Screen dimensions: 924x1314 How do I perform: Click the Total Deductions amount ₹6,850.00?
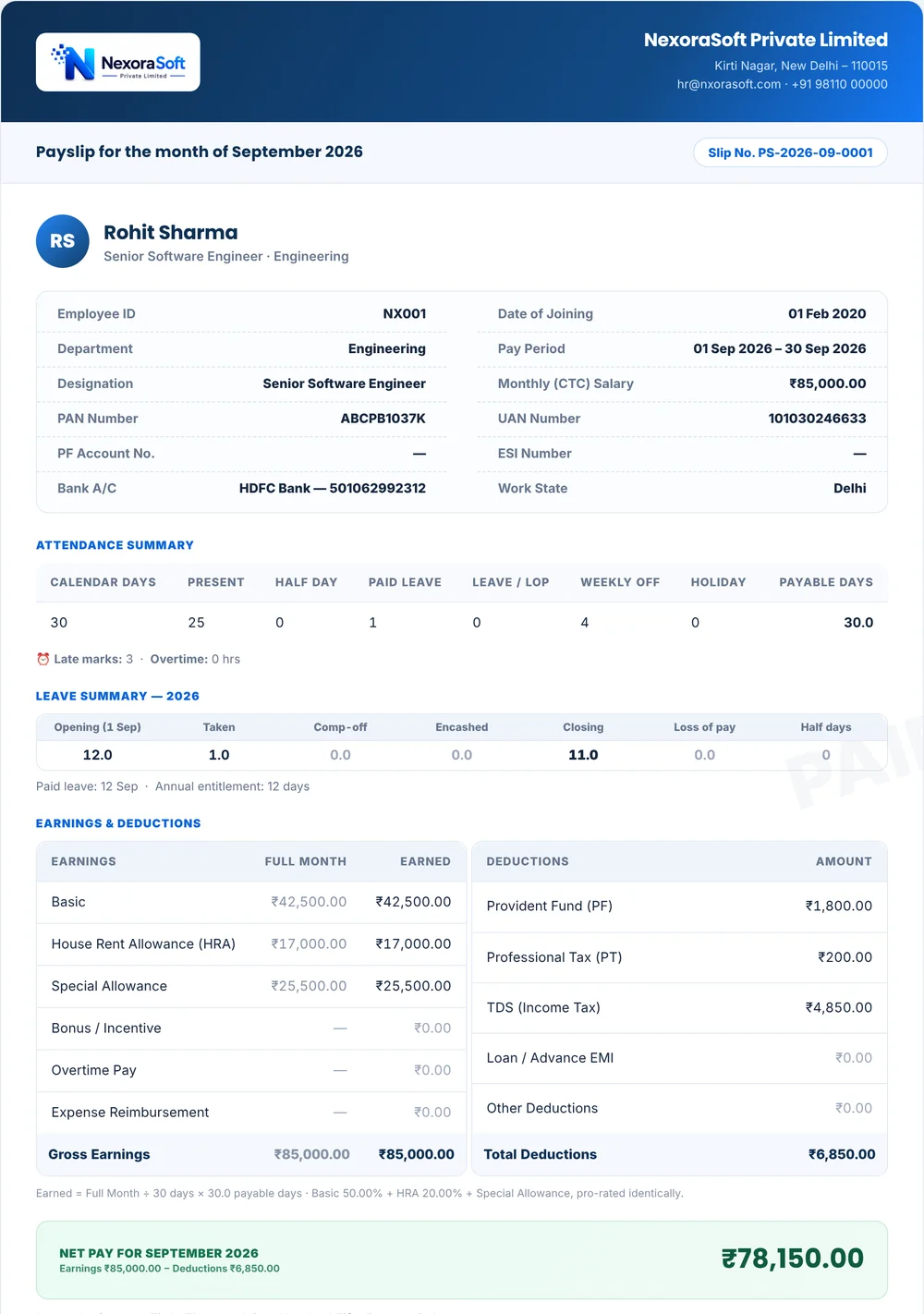(x=842, y=1154)
